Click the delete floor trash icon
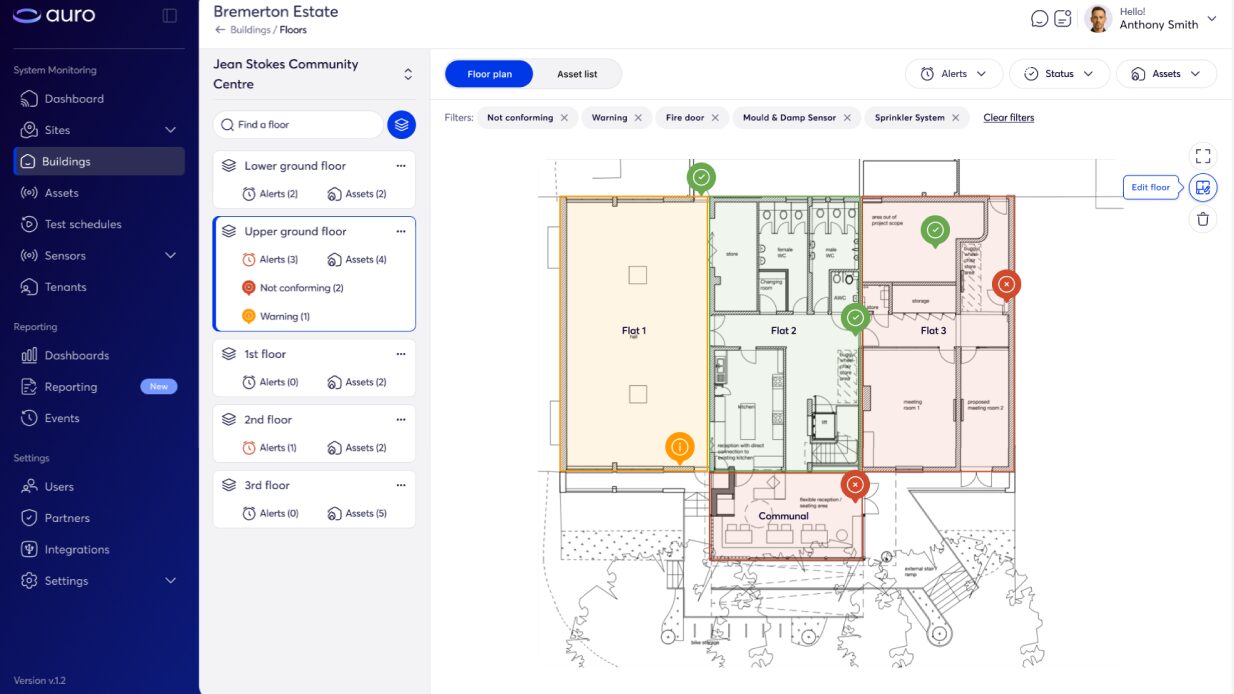Screen dimensions: 1234x694 [1203, 218]
